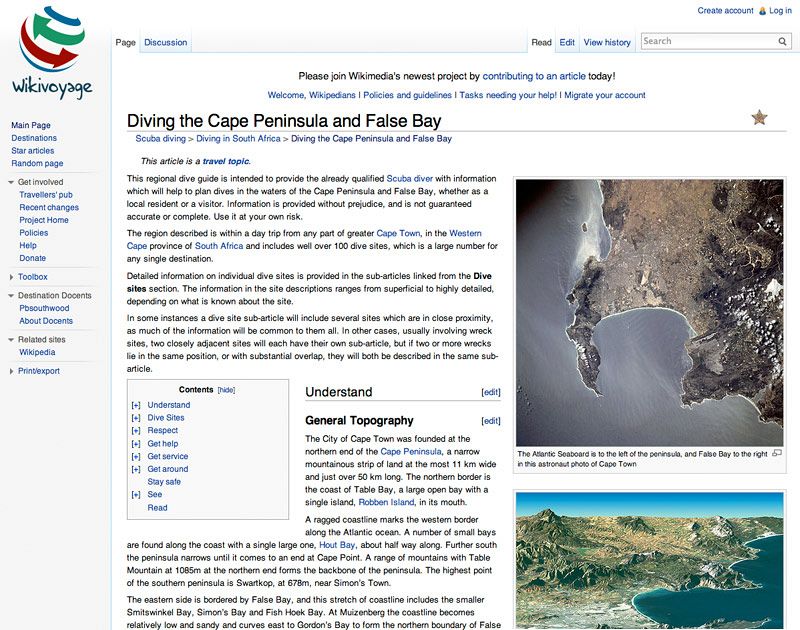This screenshot has height=630, width=800.
Task: Collapse the Destination Docents section
Action: (x=11, y=296)
